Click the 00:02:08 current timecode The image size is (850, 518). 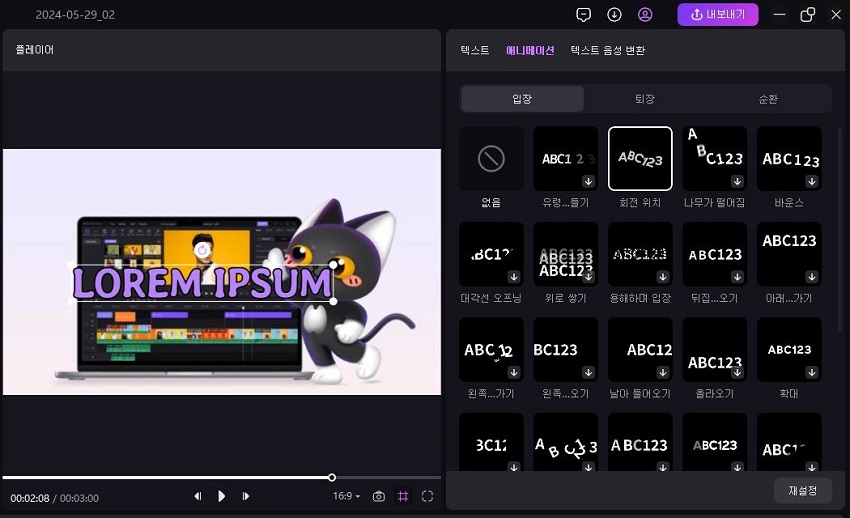coord(30,498)
